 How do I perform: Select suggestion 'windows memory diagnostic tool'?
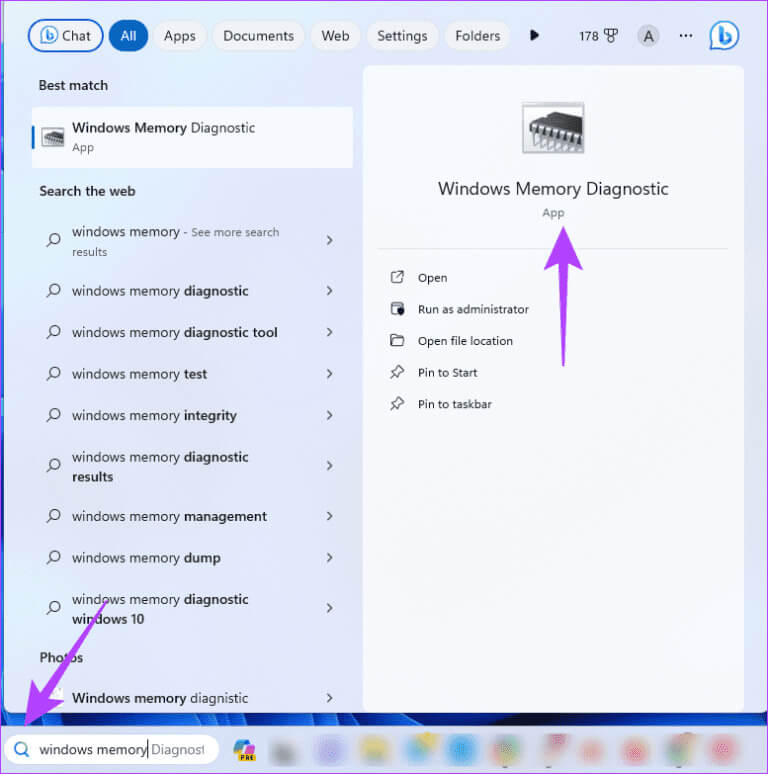coord(190,332)
